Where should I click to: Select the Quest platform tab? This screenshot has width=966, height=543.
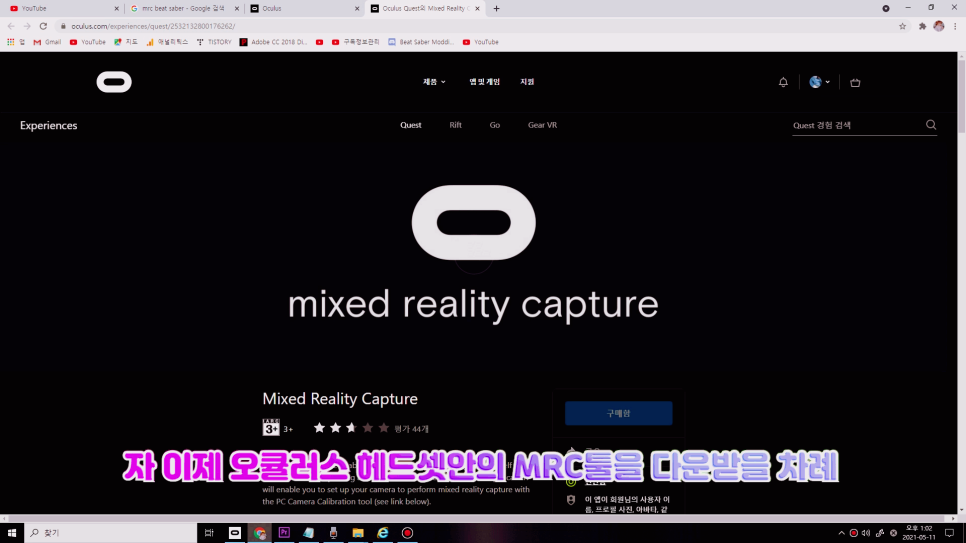410,125
